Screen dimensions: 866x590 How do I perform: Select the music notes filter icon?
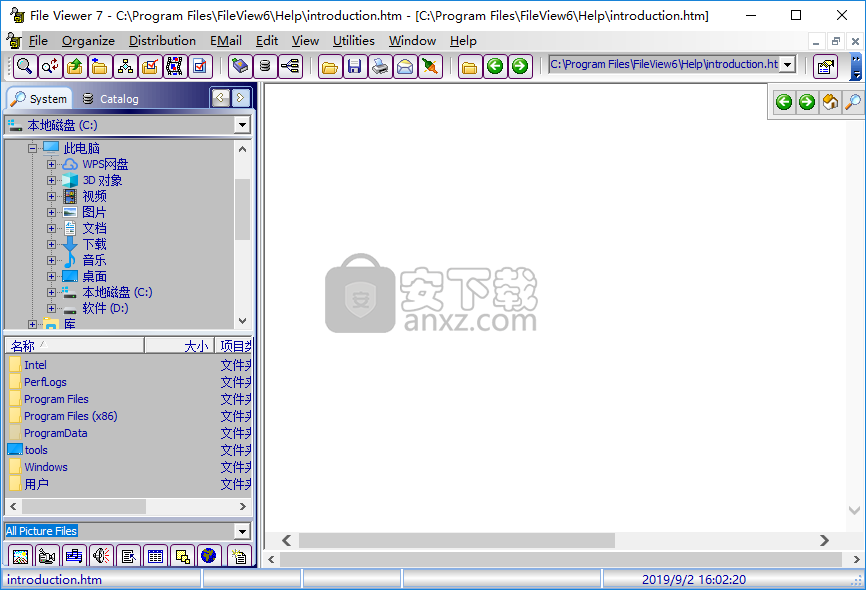click(x=74, y=556)
